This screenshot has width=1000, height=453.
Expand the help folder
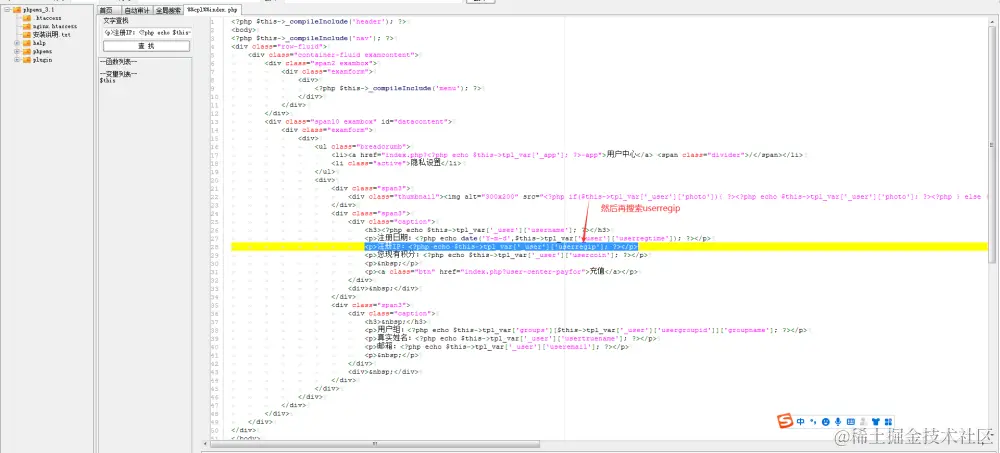[17, 43]
